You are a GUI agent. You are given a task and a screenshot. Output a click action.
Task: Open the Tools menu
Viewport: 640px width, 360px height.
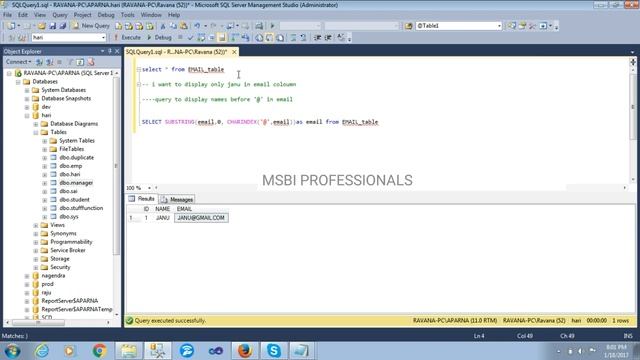(127, 15)
